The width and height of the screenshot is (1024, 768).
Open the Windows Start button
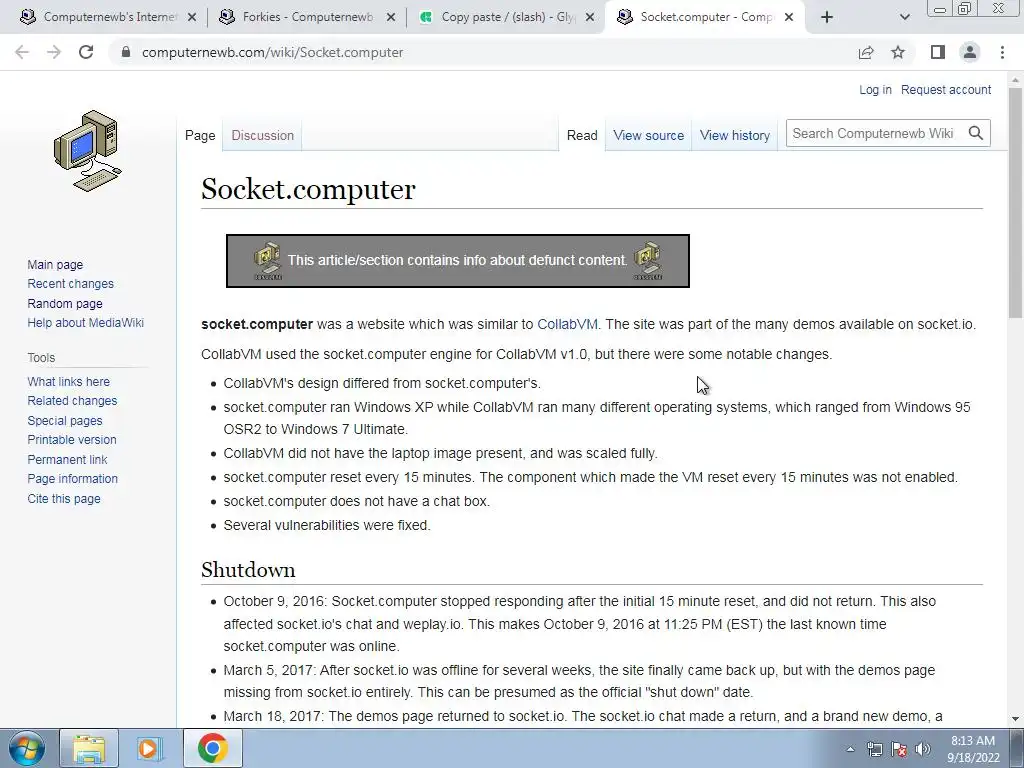(x=27, y=748)
